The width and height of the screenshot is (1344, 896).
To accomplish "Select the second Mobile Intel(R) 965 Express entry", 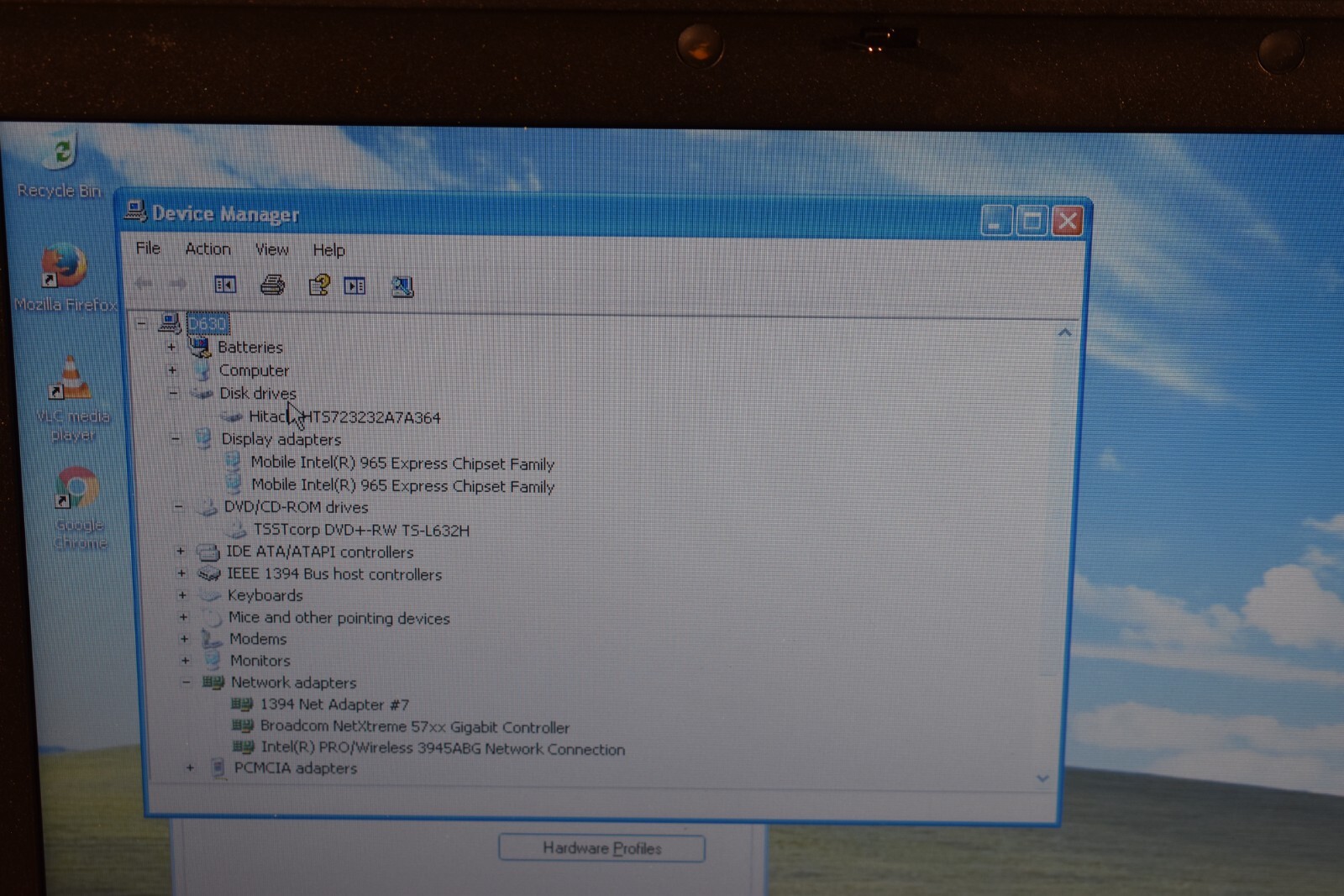I will (402, 485).
